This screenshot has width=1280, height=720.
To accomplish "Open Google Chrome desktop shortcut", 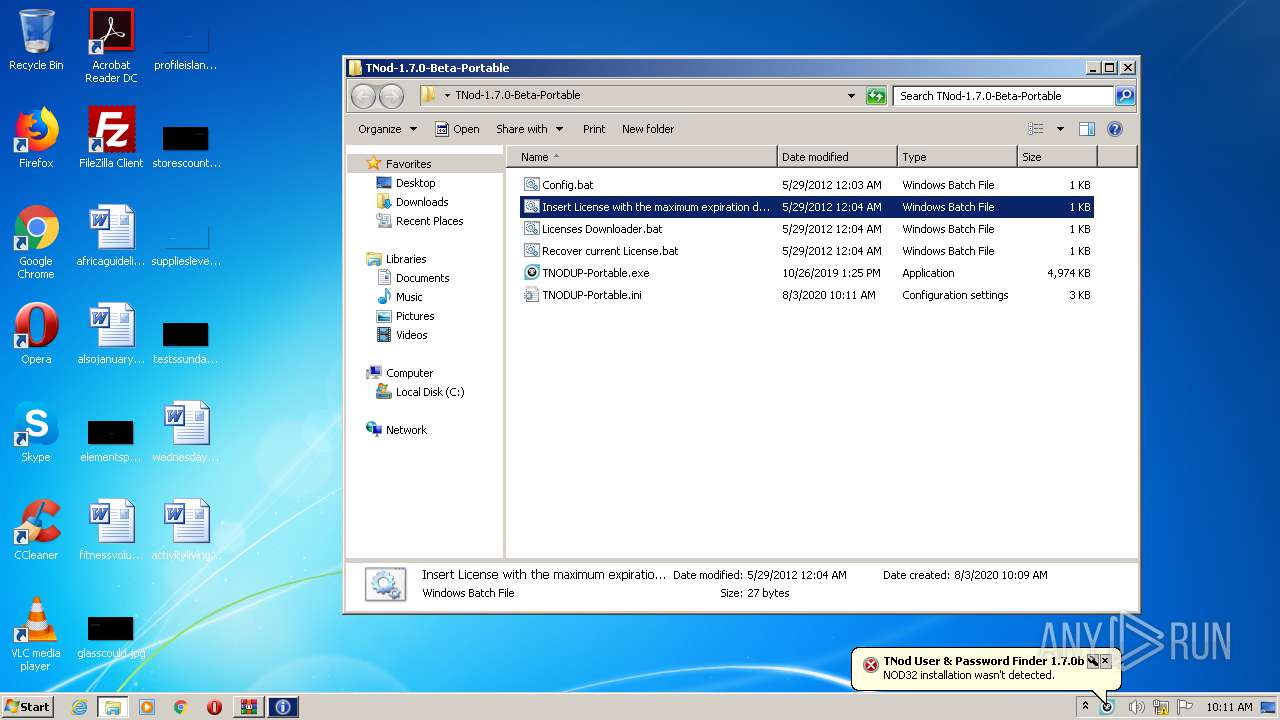I will point(36,243).
